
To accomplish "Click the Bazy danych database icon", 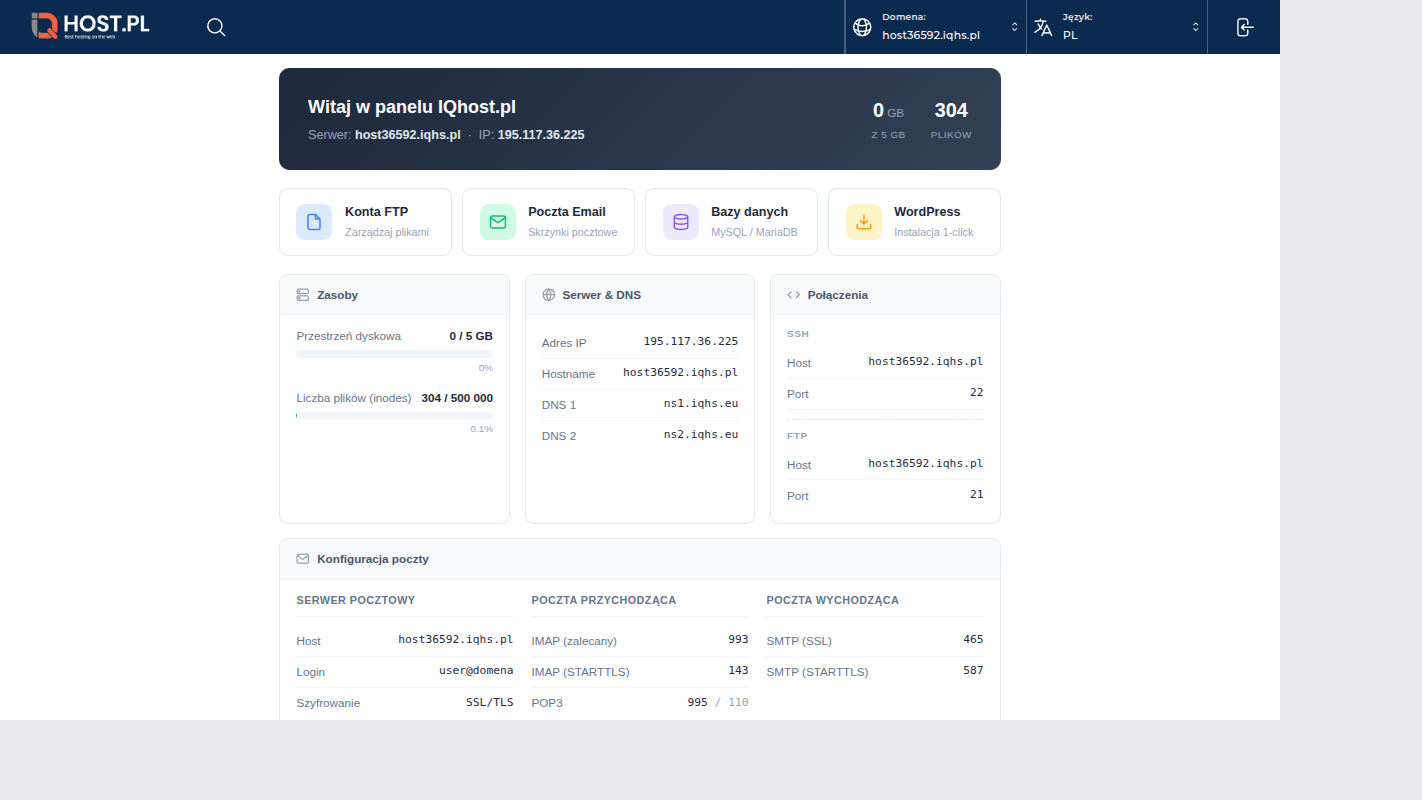I will [x=681, y=222].
